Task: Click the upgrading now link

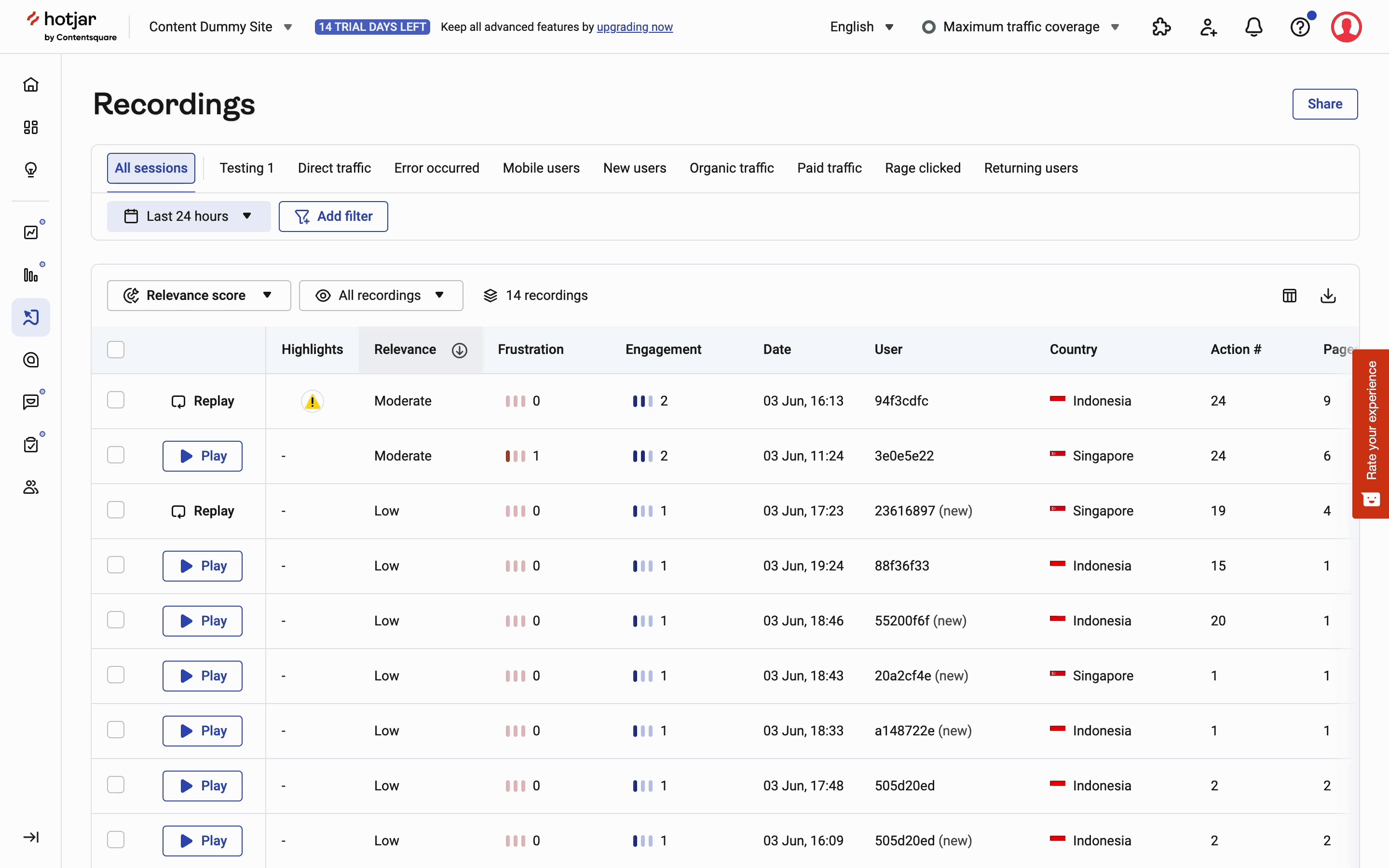Action: (x=635, y=27)
